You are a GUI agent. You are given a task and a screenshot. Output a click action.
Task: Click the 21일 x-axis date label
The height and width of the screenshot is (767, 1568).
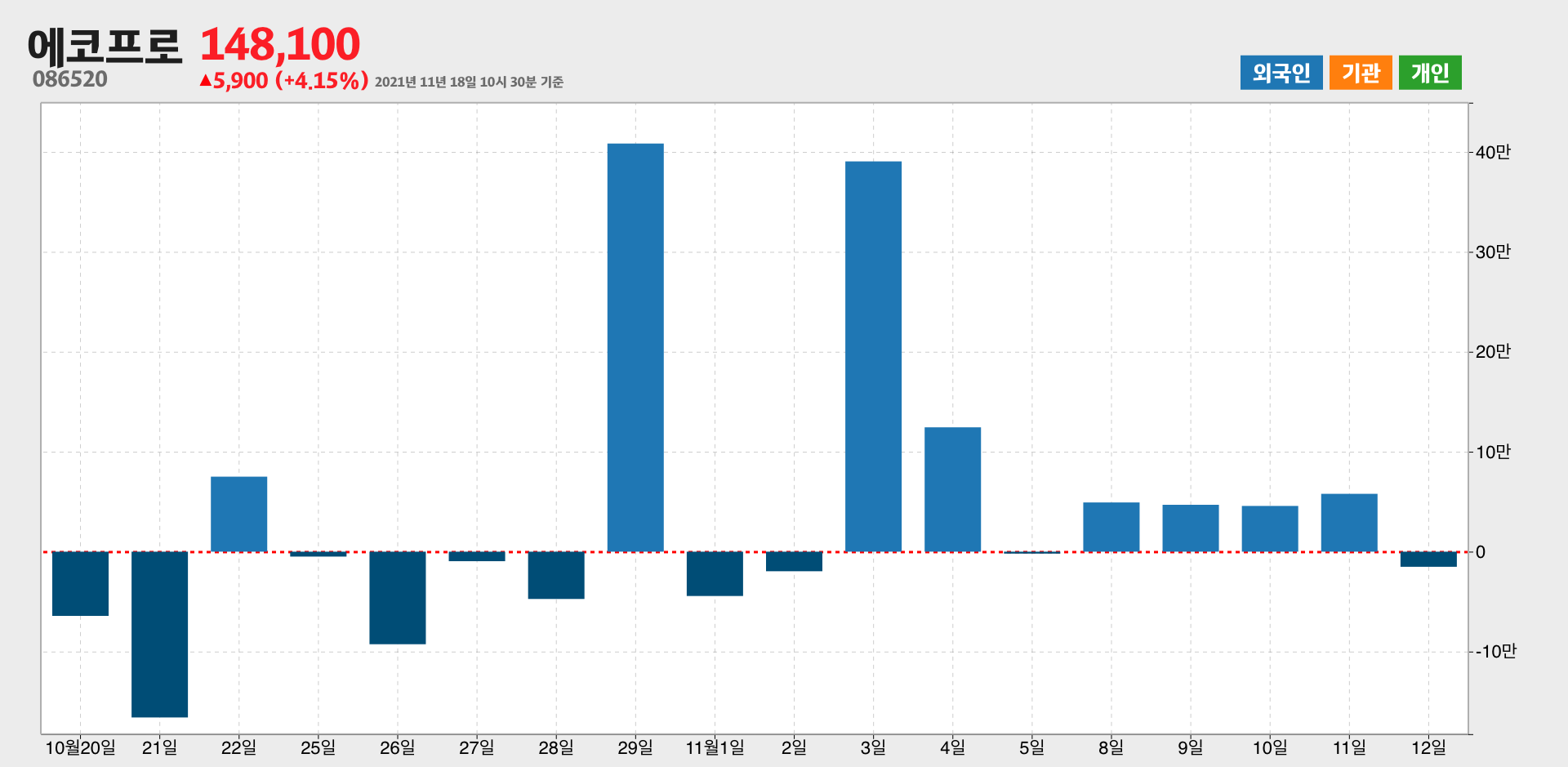159,747
